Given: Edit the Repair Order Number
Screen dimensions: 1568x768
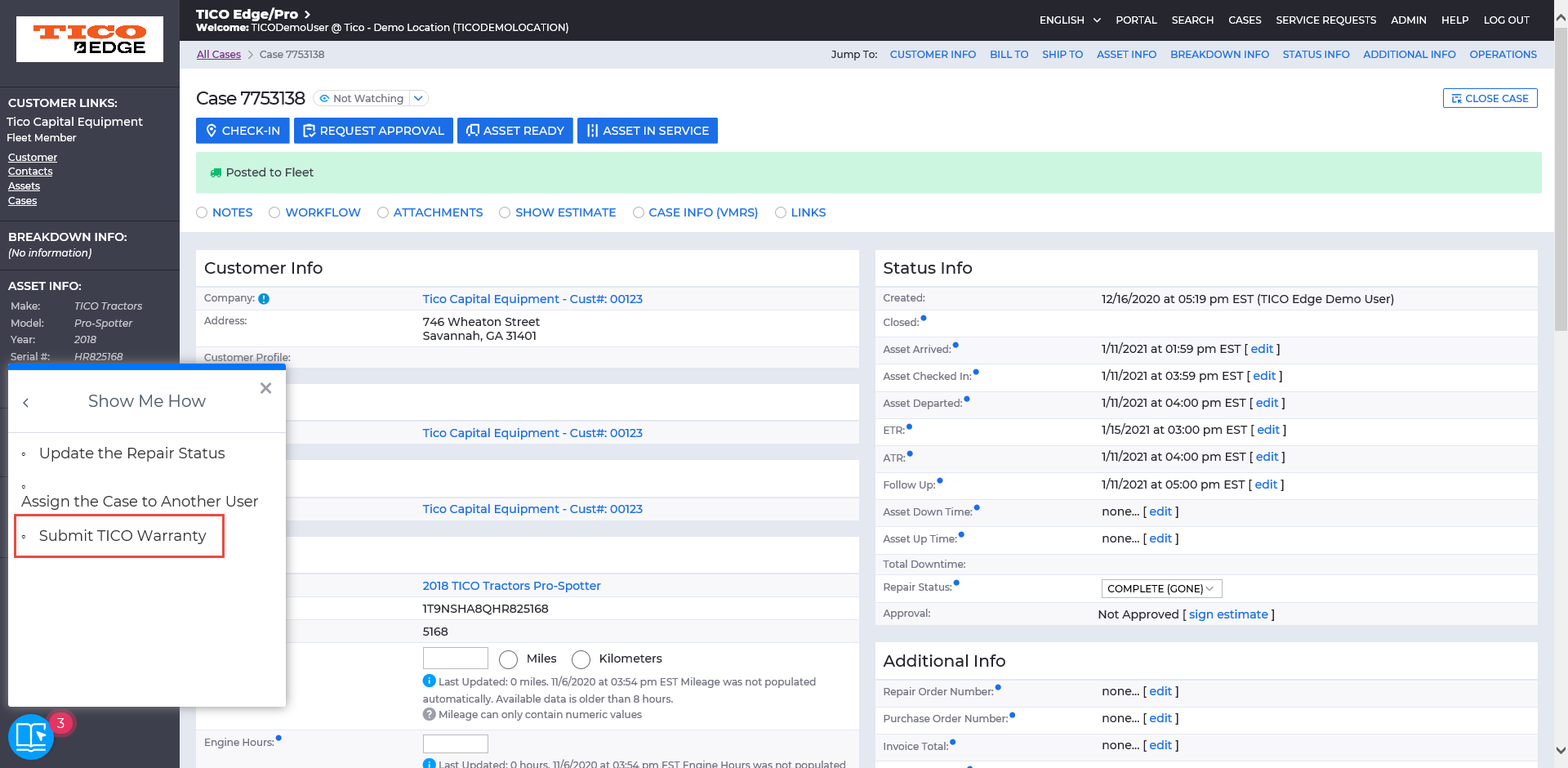Looking at the screenshot, I should pos(1160,691).
